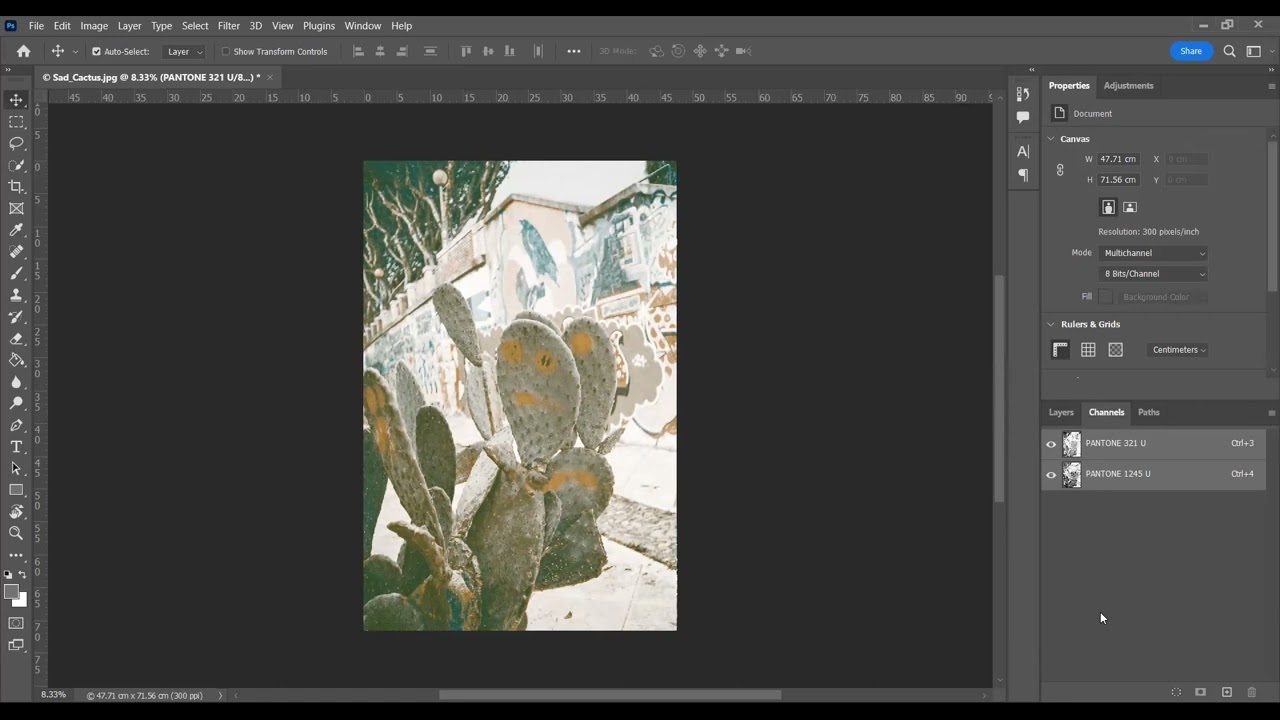Toggle the grid icon in Rulers & Grids
This screenshot has width=1280, height=720.
coord(1088,349)
